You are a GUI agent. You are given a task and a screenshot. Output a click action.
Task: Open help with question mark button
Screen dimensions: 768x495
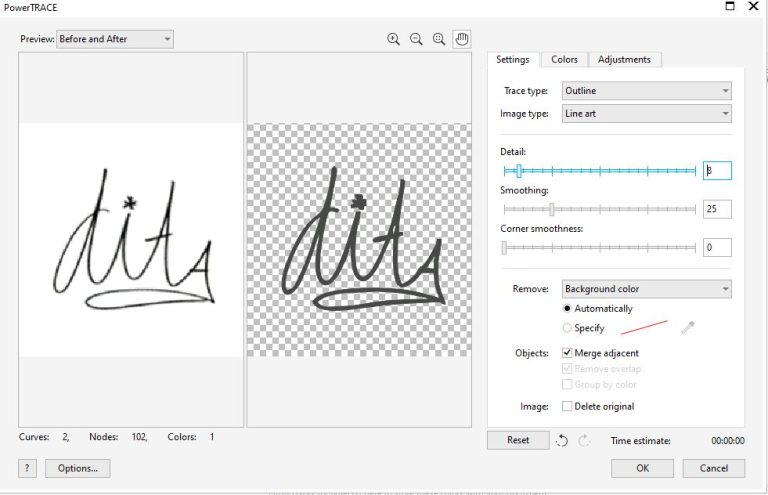click(27, 468)
